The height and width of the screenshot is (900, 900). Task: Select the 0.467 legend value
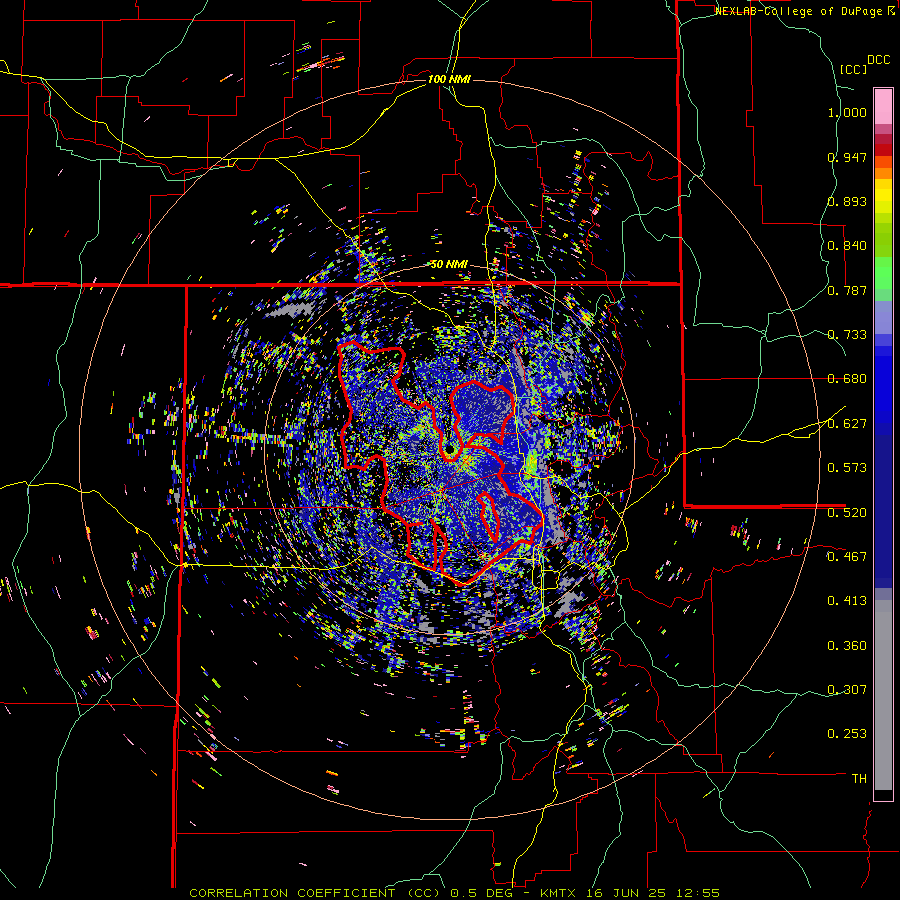(x=847, y=557)
